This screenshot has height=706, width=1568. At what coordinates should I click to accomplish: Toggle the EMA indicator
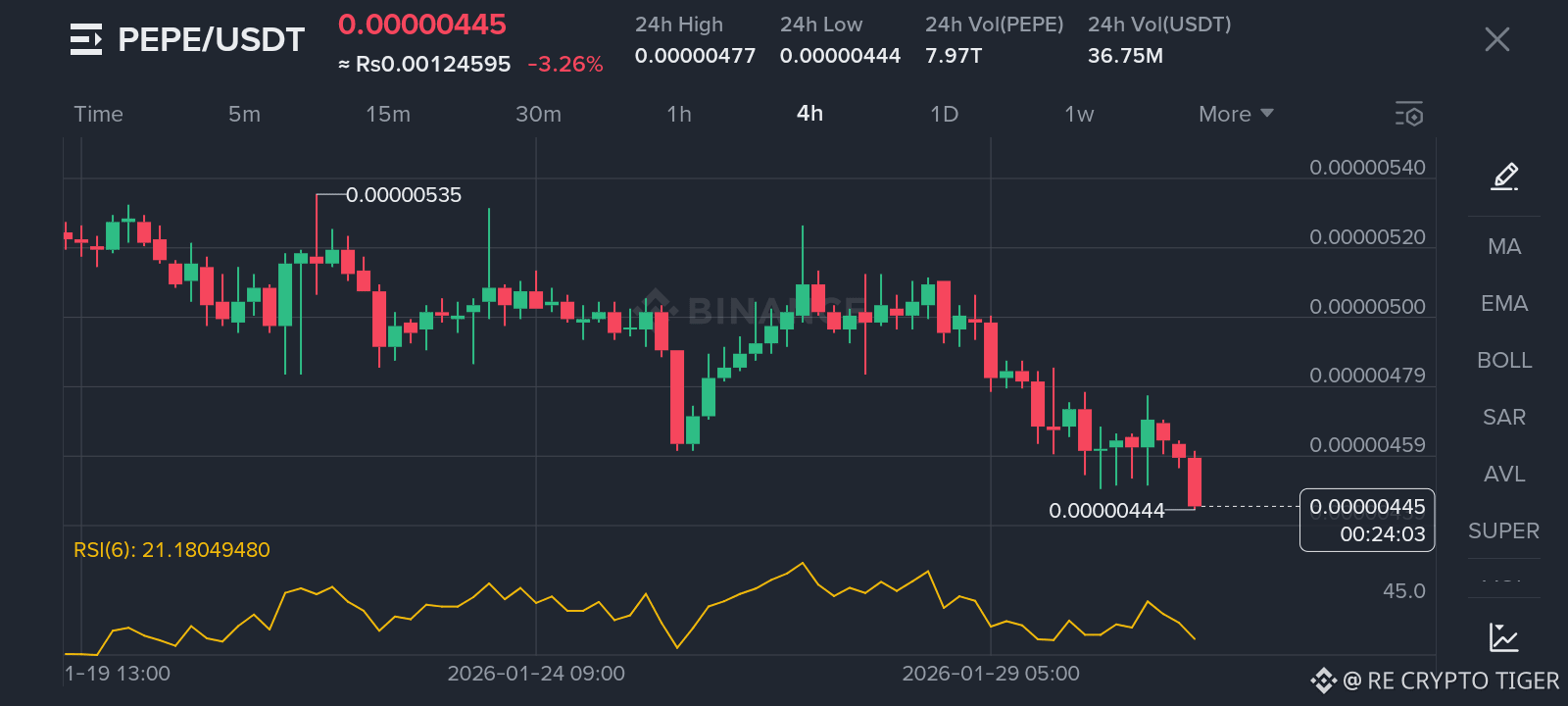click(x=1504, y=304)
